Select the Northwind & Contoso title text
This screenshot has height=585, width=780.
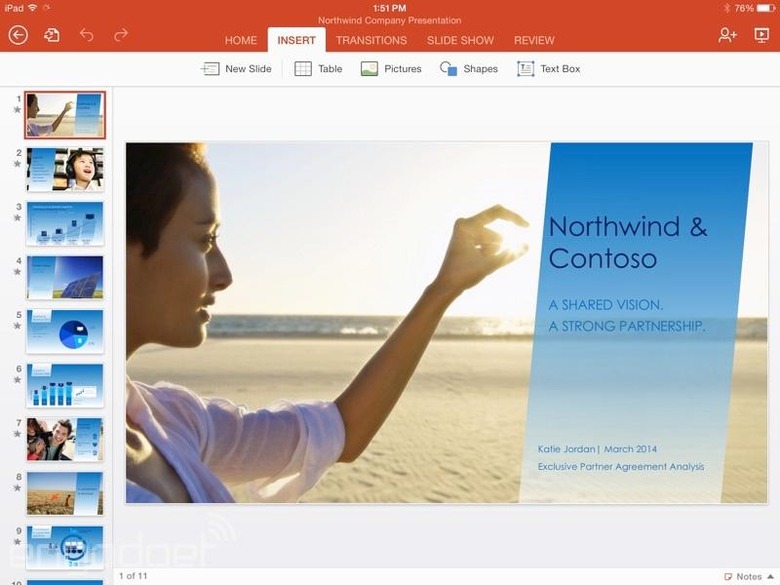[x=627, y=242]
